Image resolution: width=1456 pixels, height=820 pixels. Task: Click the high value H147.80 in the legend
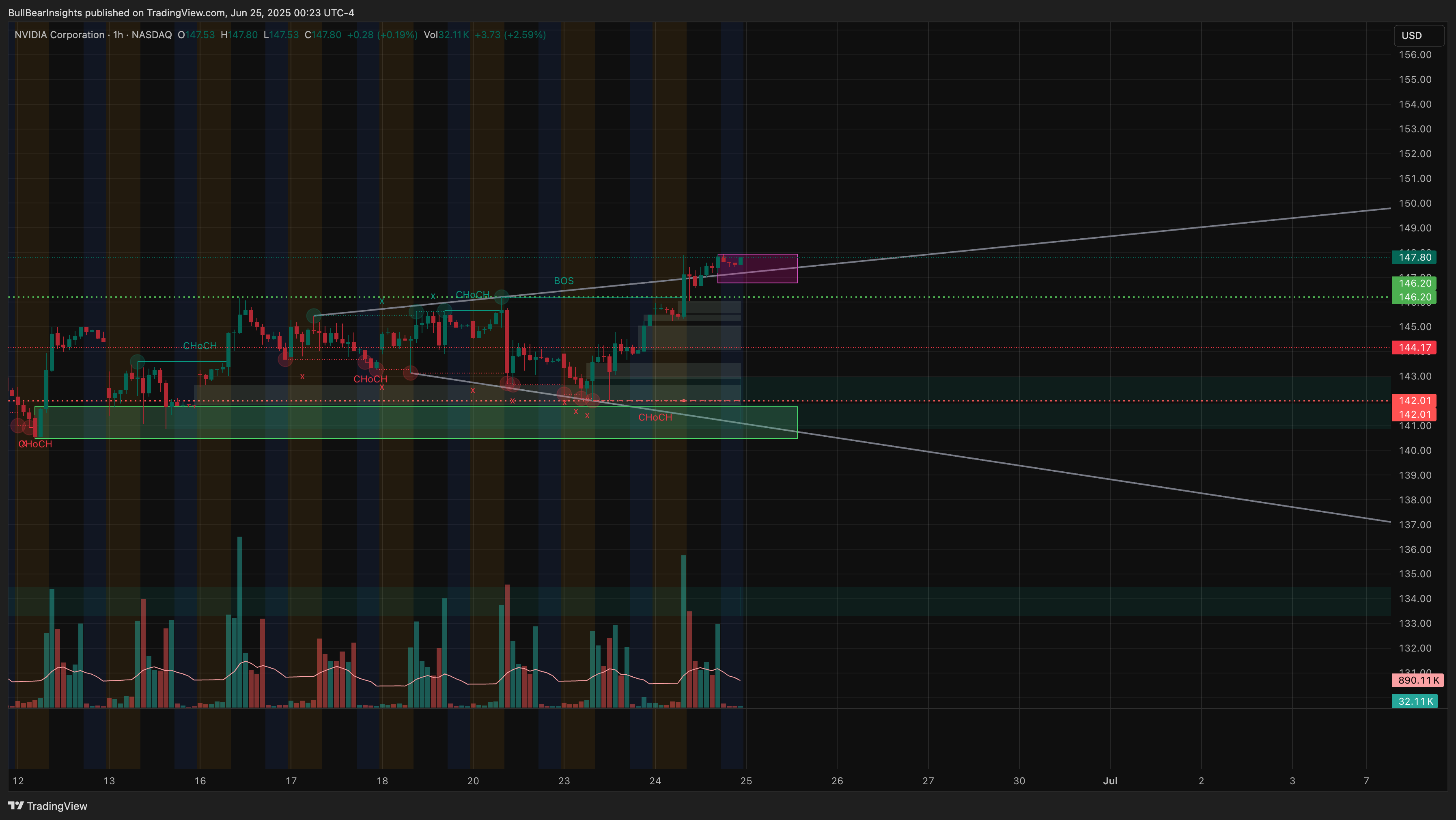tap(239, 35)
